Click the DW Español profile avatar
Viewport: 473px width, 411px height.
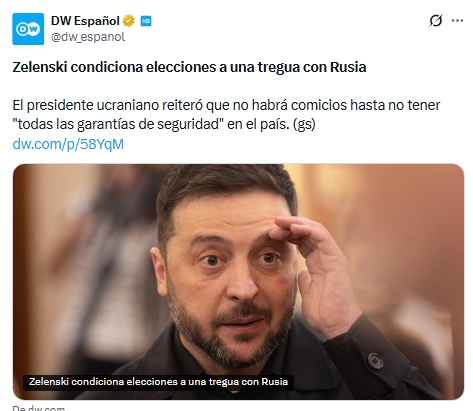[28, 29]
